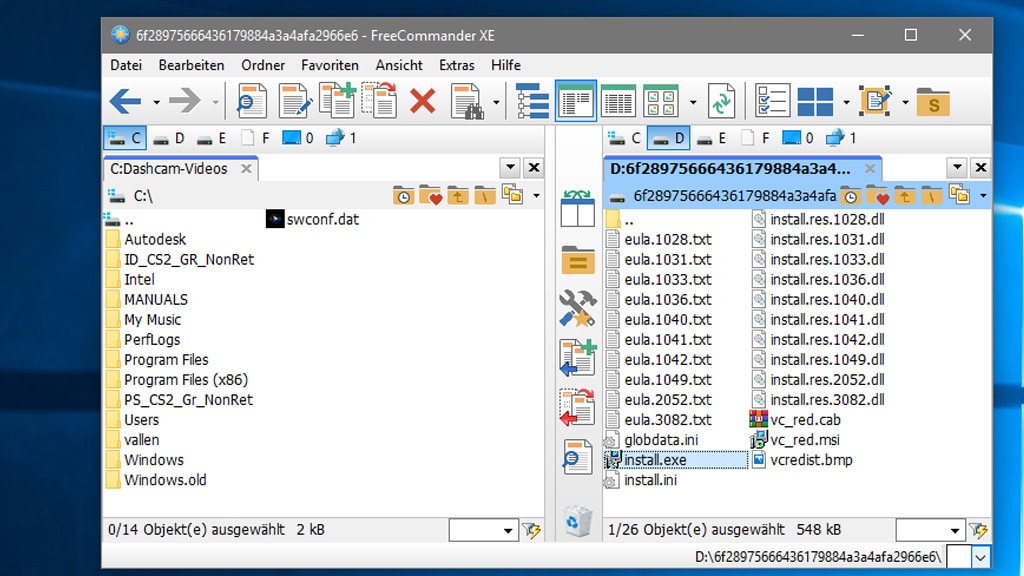The width and height of the screenshot is (1024, 576).
Task: Click the left panel favorites folder heart icon
Action: pos(430,195)
